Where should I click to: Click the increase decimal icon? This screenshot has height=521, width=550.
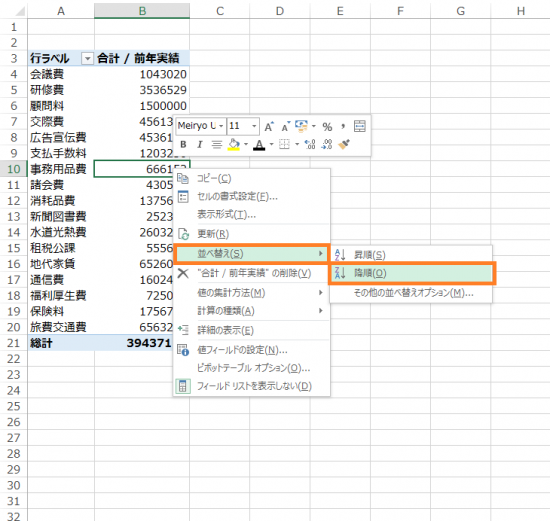tap(310, 145)
